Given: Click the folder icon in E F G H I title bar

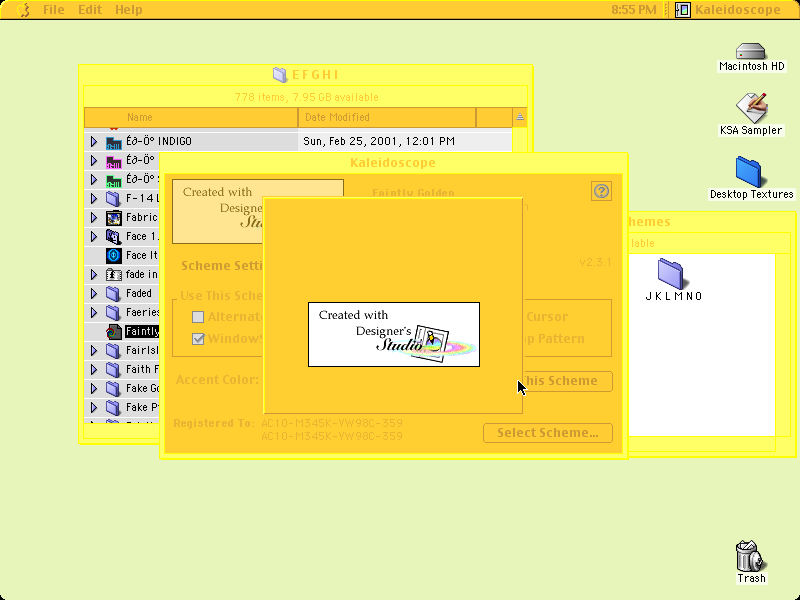Looking at the screenshot, I should pos(280,75).
